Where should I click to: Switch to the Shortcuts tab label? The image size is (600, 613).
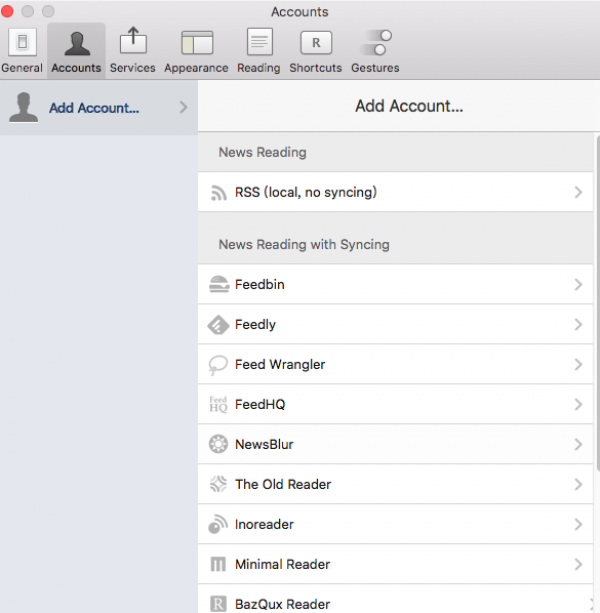coord(316,68)
